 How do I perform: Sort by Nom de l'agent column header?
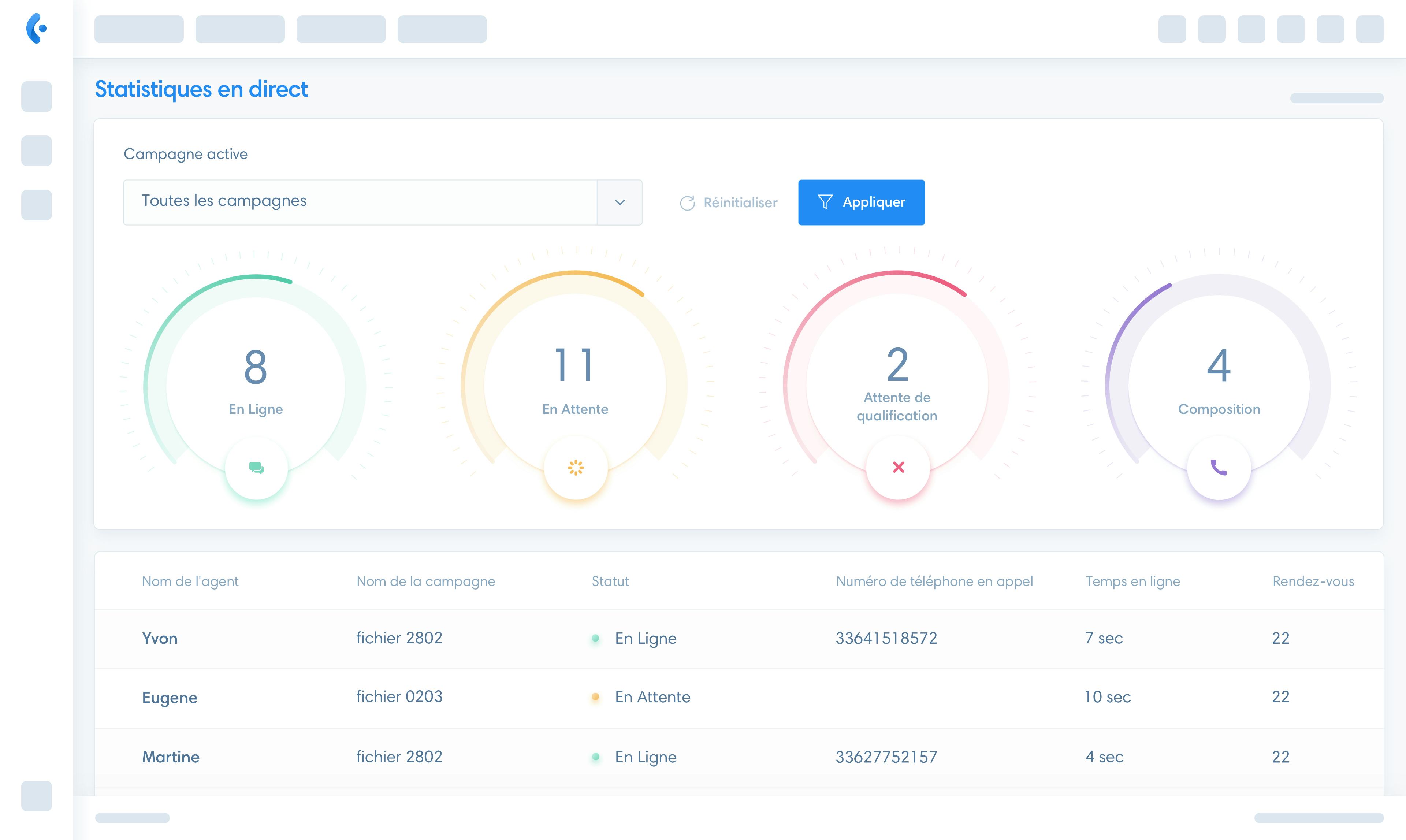(190, 581)
